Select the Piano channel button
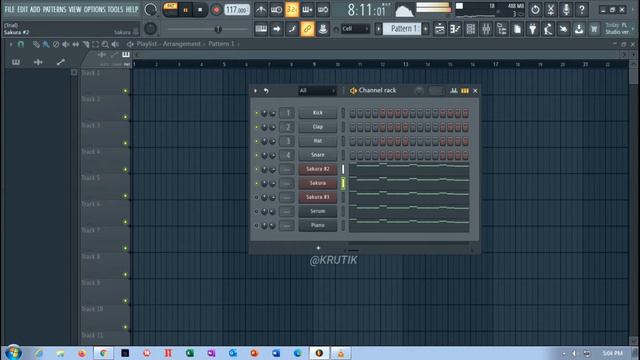 [x=318, y=225]
